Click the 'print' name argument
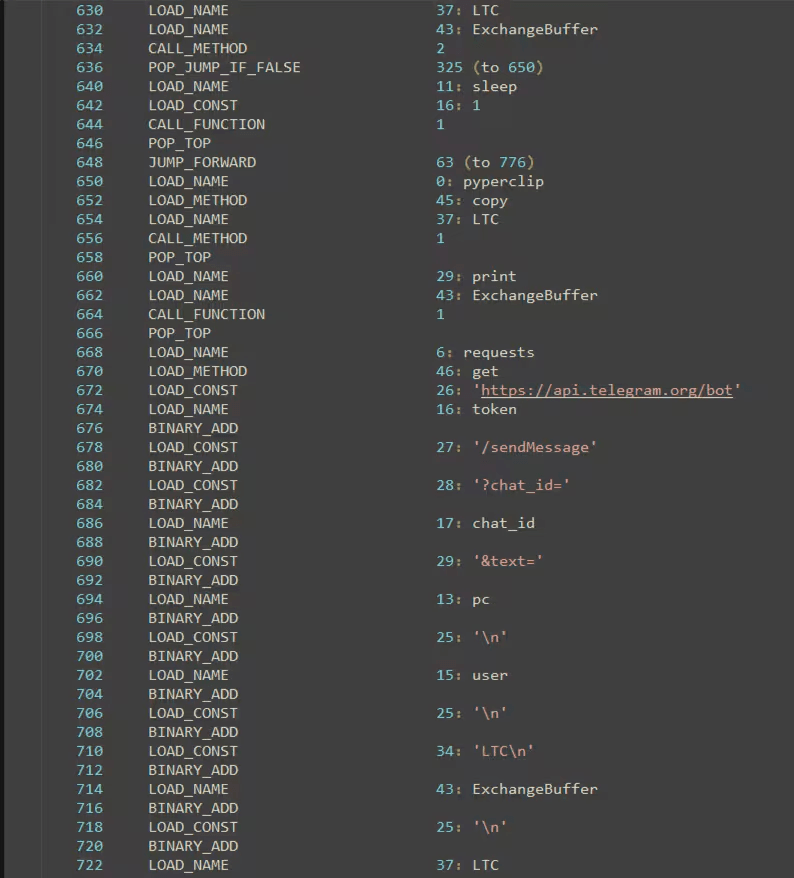794x878 pixels. click(x=494, y=276)
